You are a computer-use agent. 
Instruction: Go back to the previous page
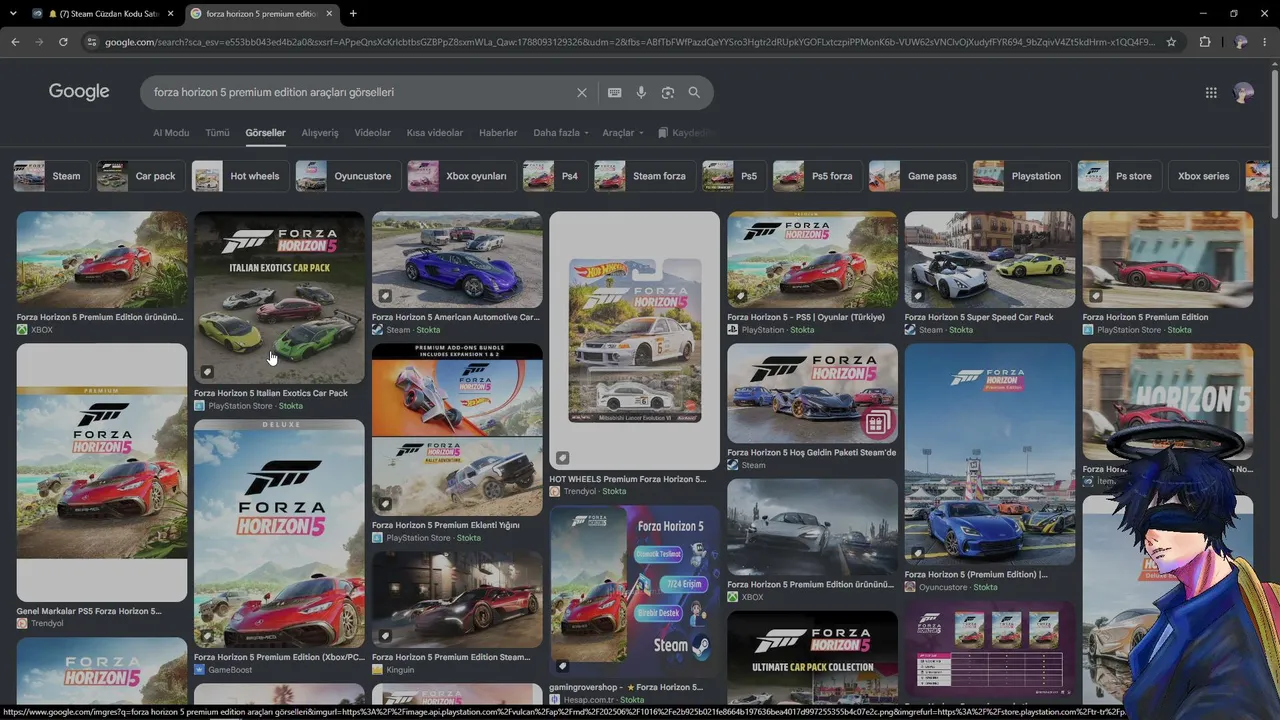[x=15, y=42]
